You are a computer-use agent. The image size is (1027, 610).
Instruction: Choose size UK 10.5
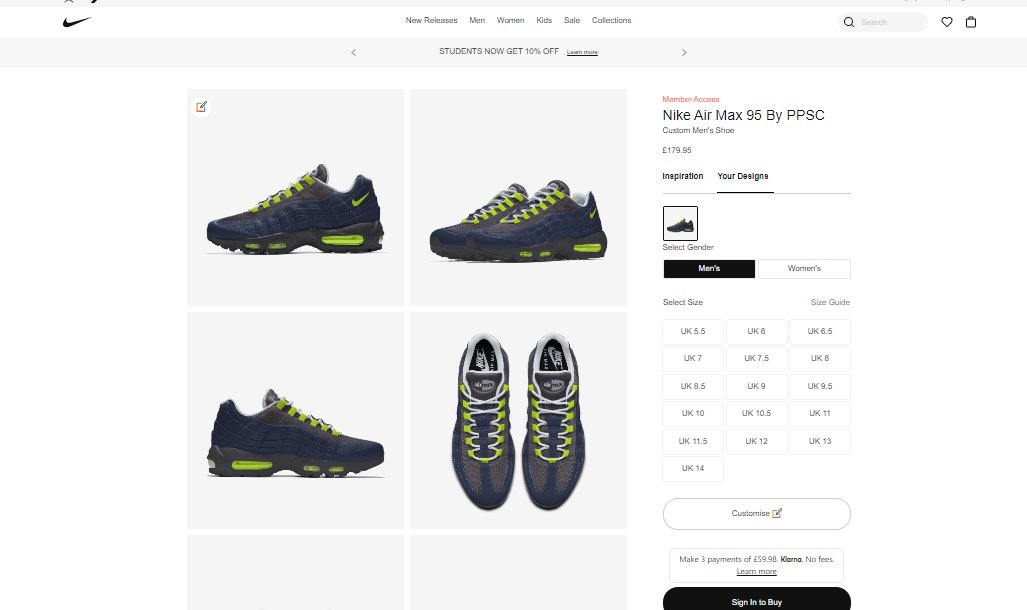[x=756, y=413]
